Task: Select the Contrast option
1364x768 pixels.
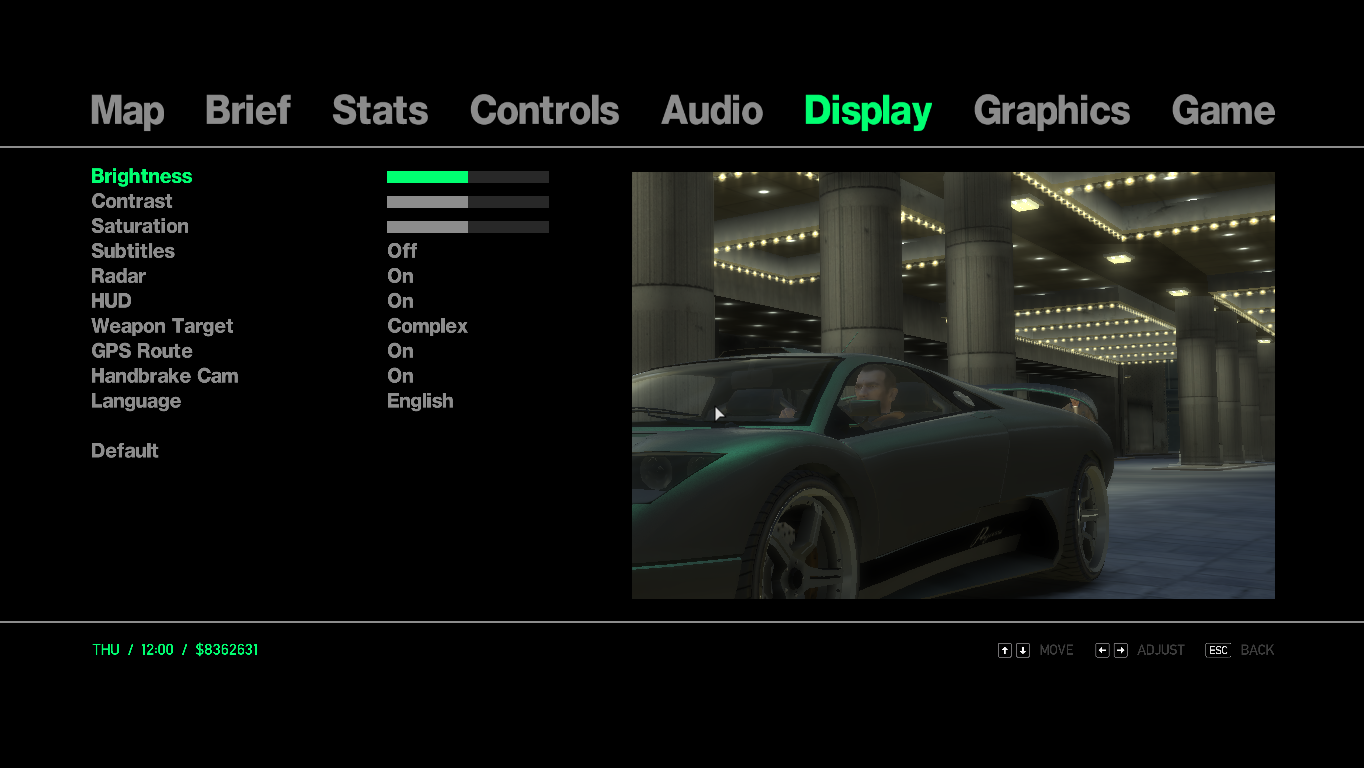Action: point(132,201)
